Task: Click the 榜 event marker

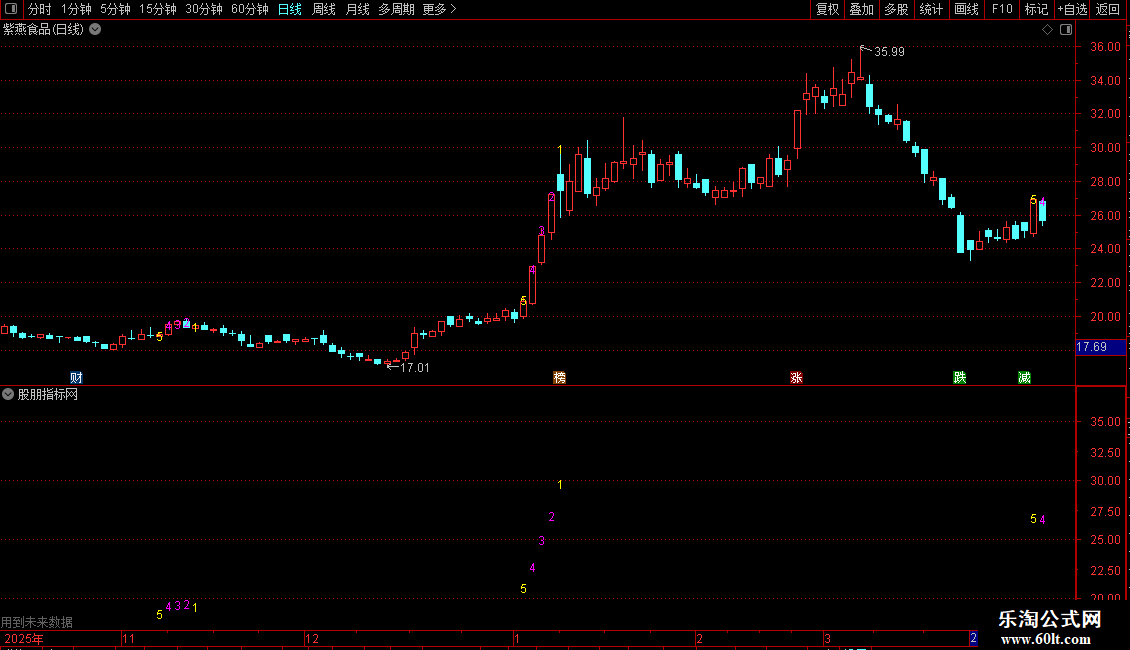Action: (x=559, y=378)
